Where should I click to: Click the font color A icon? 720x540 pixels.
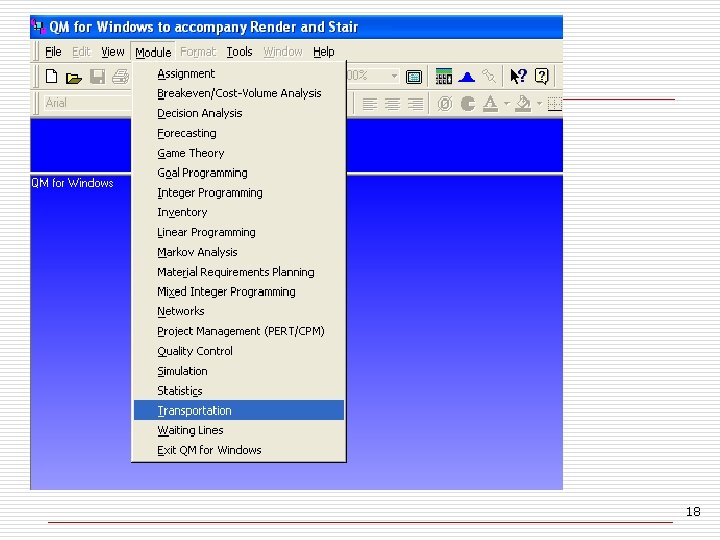coord(490,104)
